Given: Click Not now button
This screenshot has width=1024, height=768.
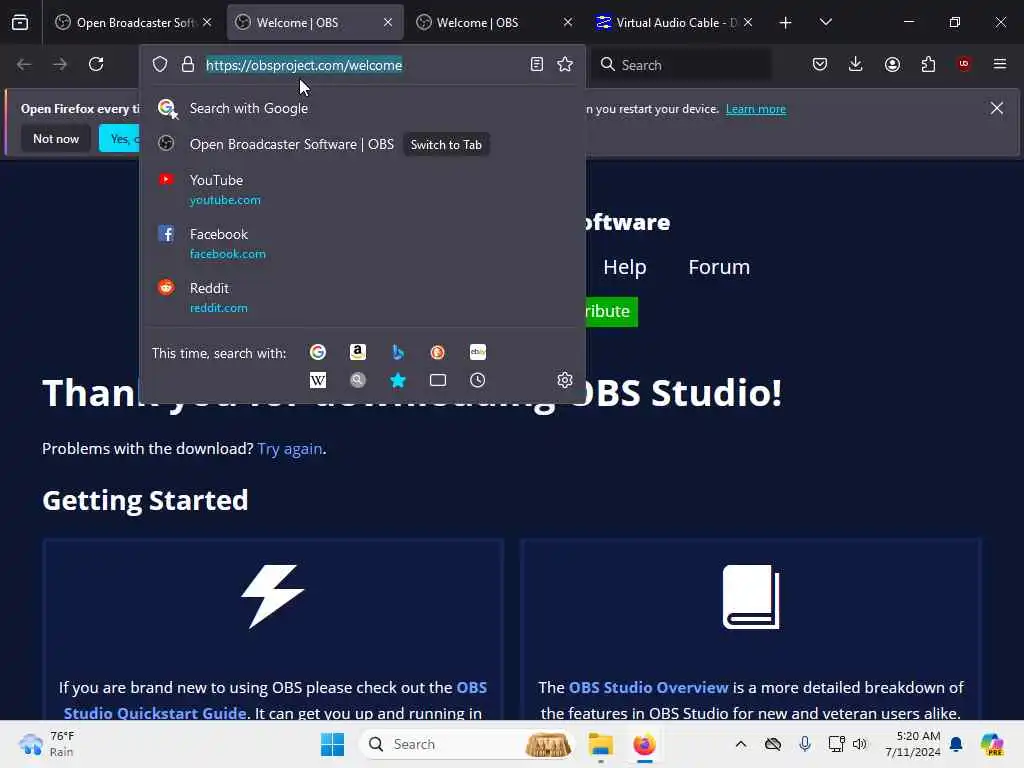Looking at the screenshot, I should (x=56, y=139).
